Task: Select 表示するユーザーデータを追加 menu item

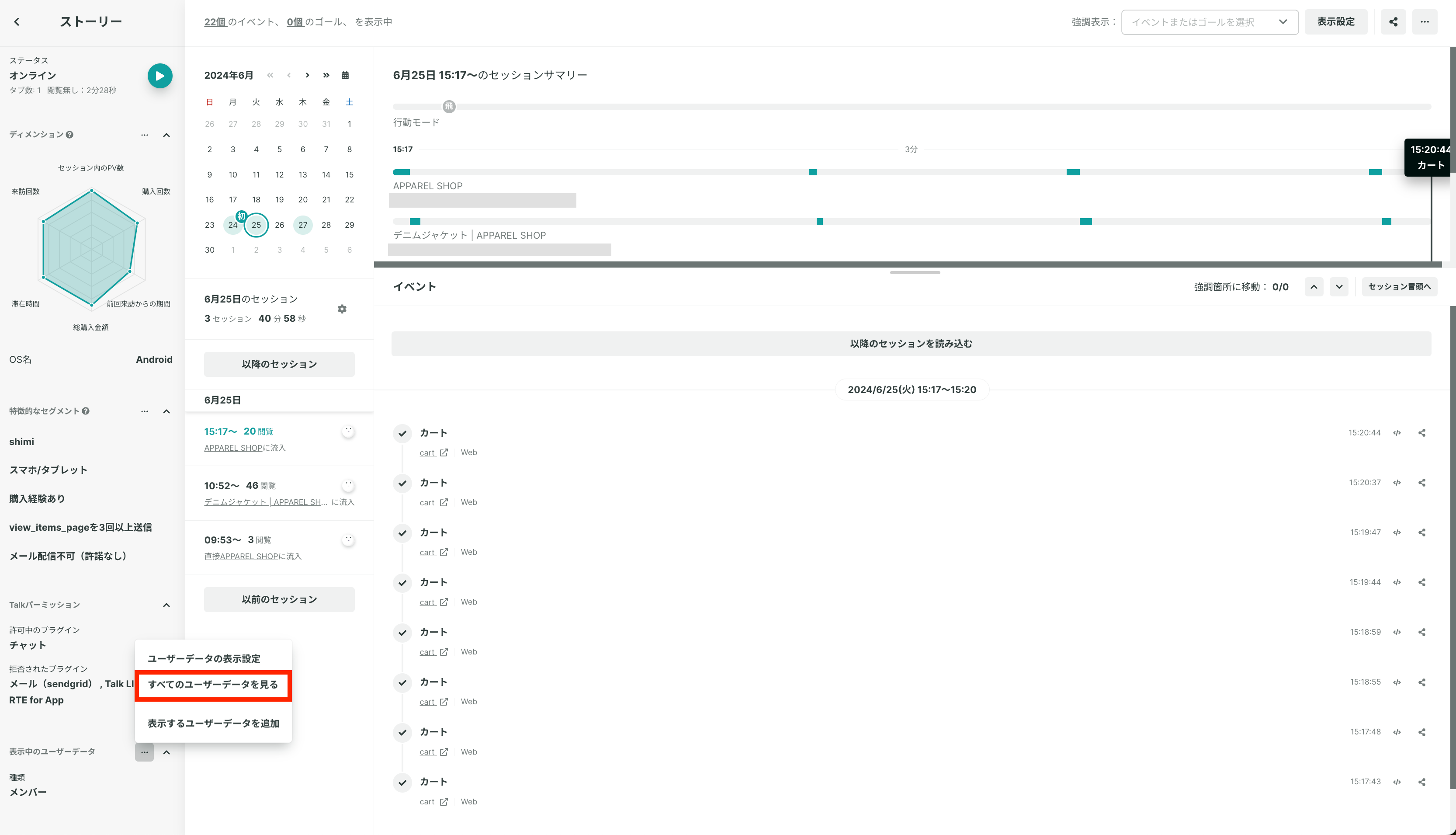Action: tap(213, 724)
